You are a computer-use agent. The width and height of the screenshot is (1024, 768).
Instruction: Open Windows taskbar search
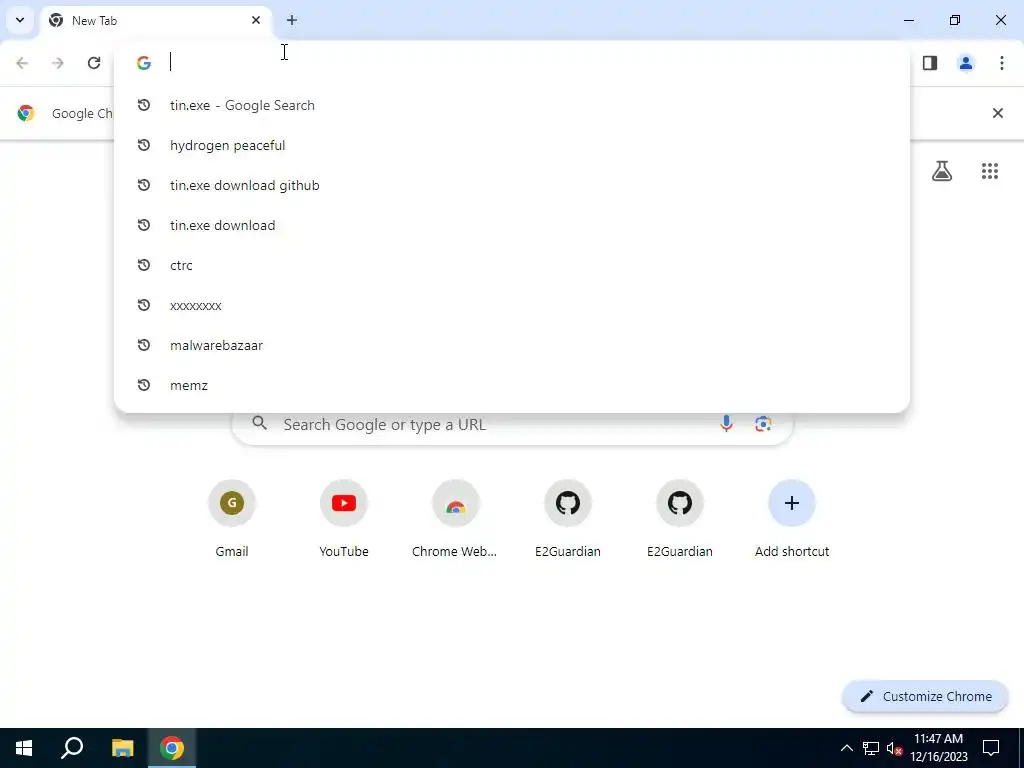(x=72, y=748)
